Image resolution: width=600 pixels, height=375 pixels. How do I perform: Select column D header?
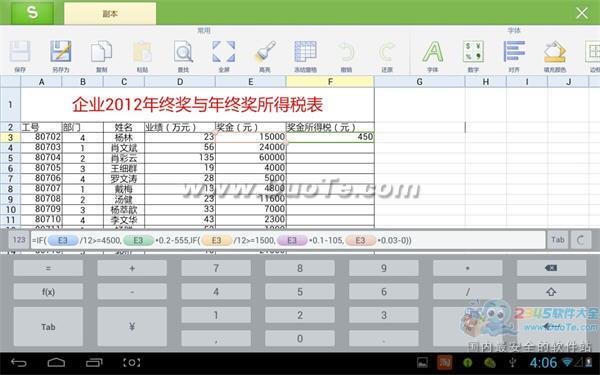click(x=180, y=82)
